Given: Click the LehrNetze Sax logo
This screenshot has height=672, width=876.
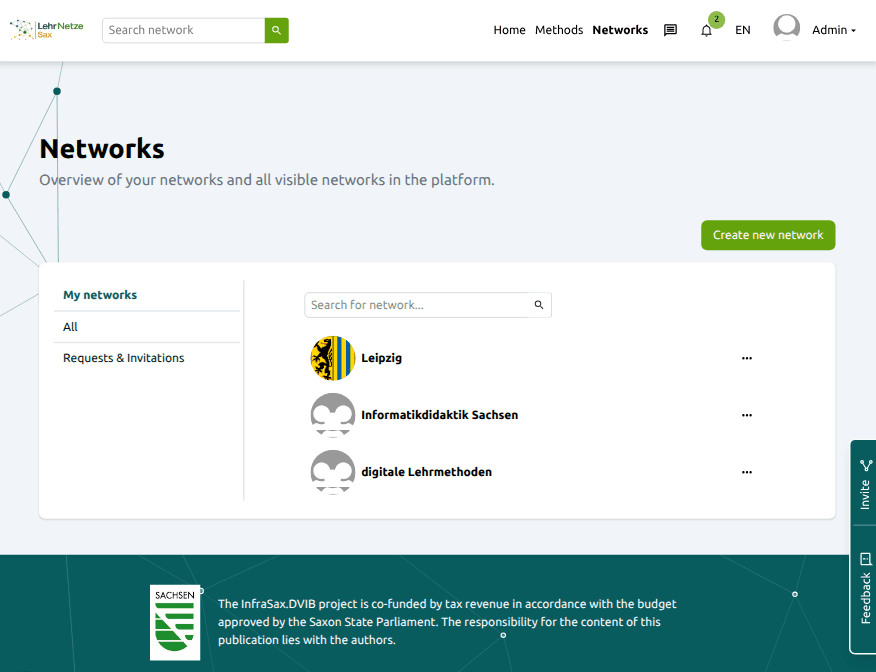Looking at the screenshot, I should (x=47, y=30).
